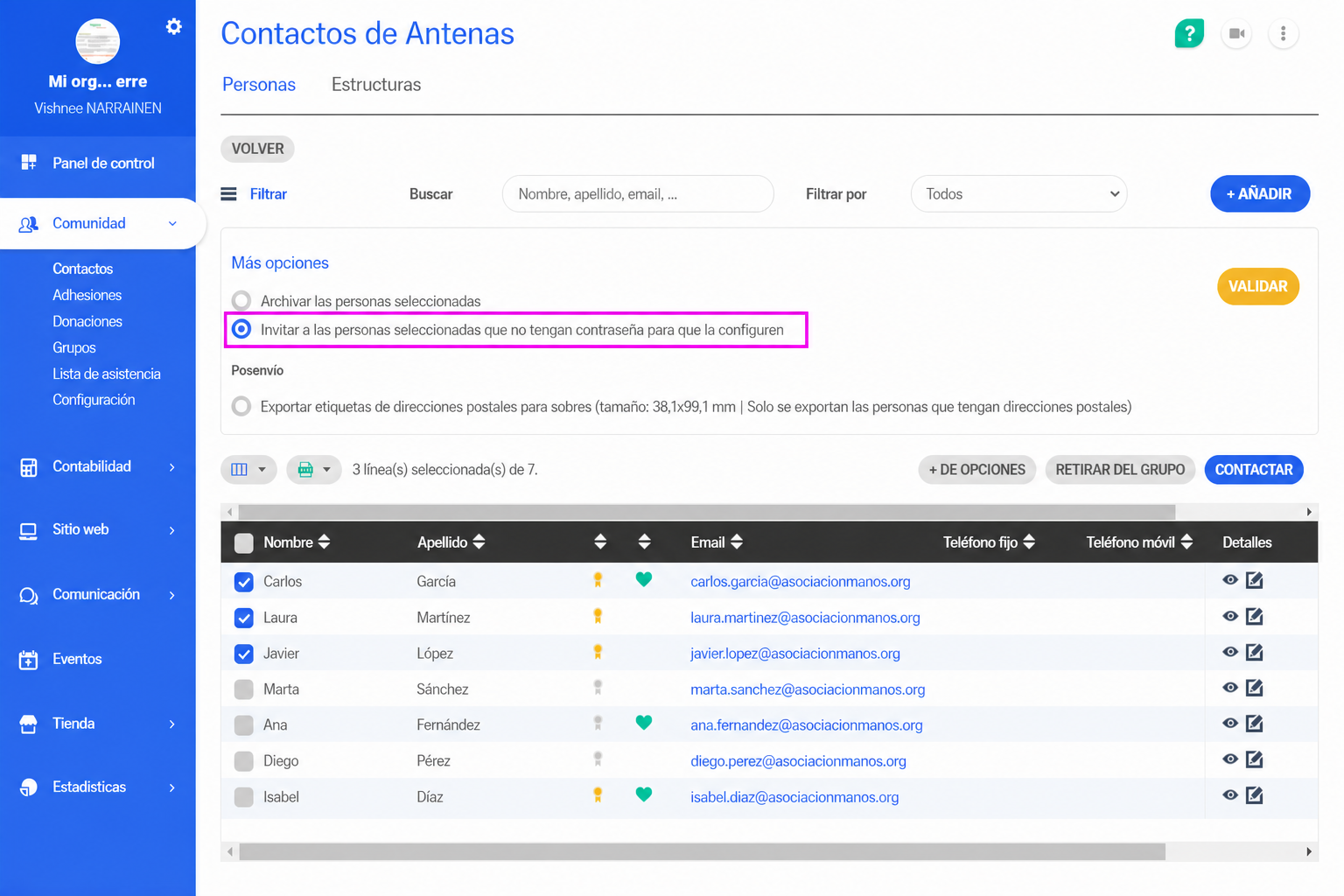Uncheck Javier López's row checkbox
This screenshot has height=896, width=1344.
(244, 654)
